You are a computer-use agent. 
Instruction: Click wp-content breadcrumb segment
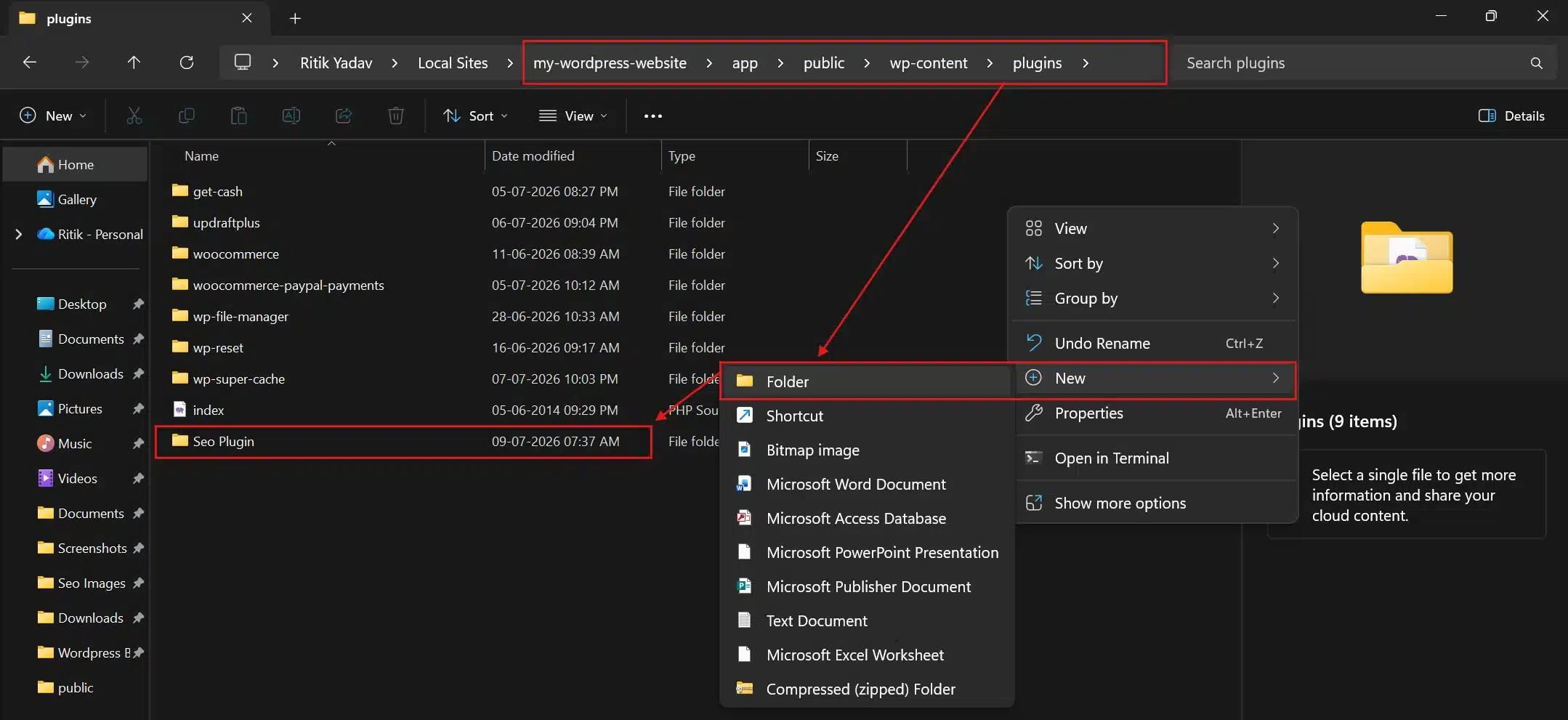point(929,63)
